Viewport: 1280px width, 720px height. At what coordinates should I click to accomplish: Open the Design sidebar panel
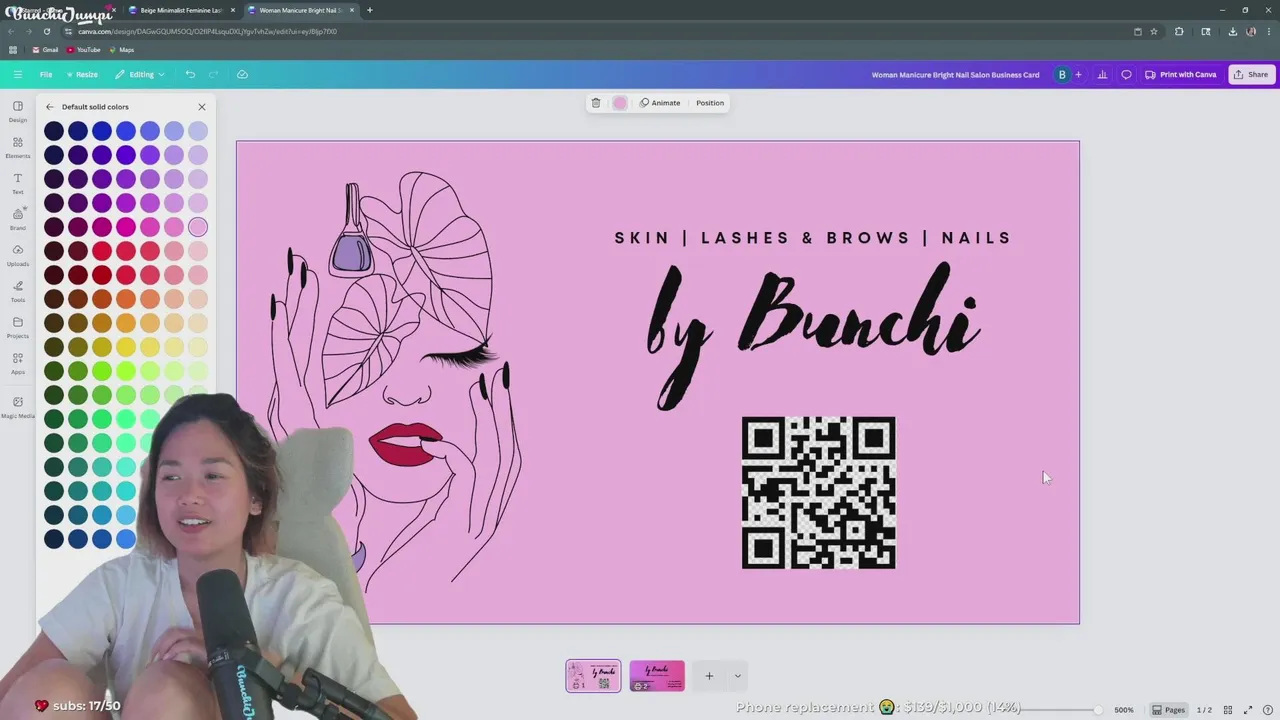pos(18,111)
